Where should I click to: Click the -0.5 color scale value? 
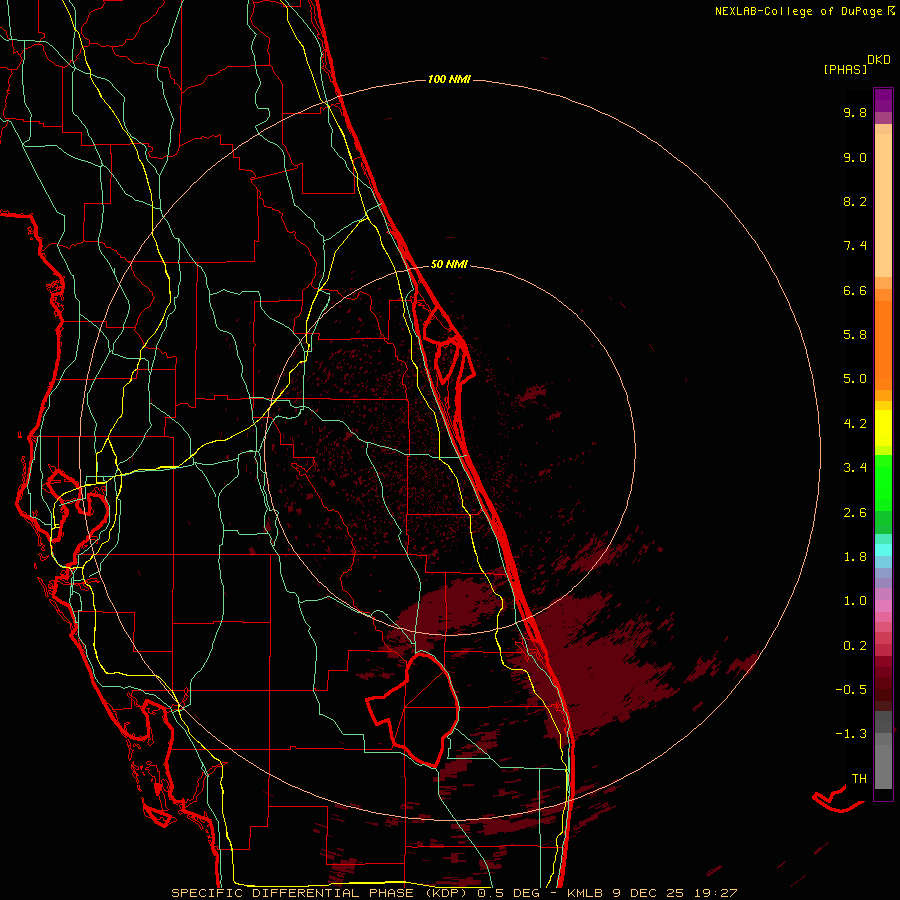[851, 690]
